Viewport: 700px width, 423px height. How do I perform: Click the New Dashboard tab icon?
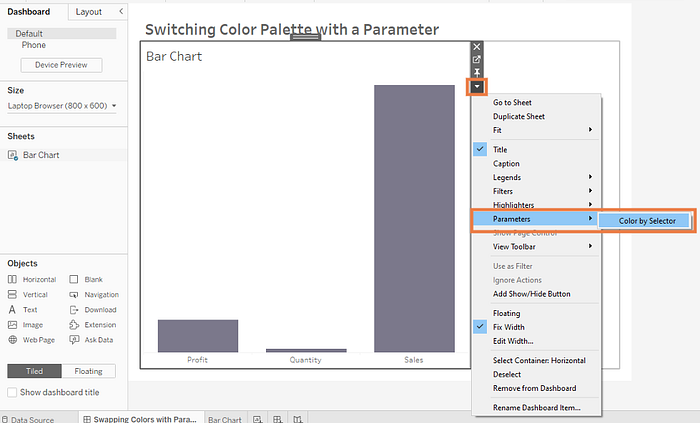[x=278, y=419]
